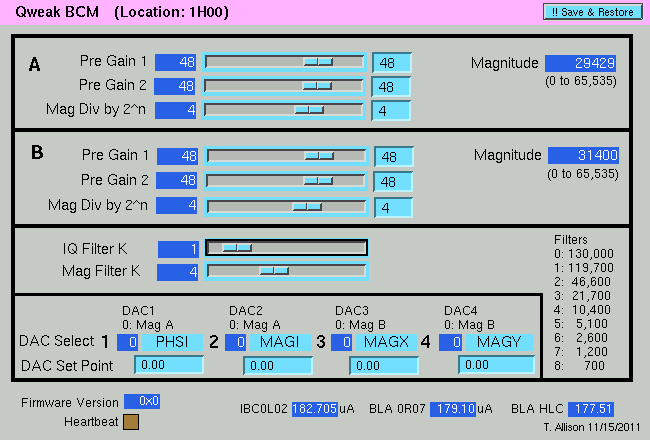Image resolution: width=650 pixels, height=440 pixels.
Task: Click section B Magnitude value 31400
Action: click(583, 155)
